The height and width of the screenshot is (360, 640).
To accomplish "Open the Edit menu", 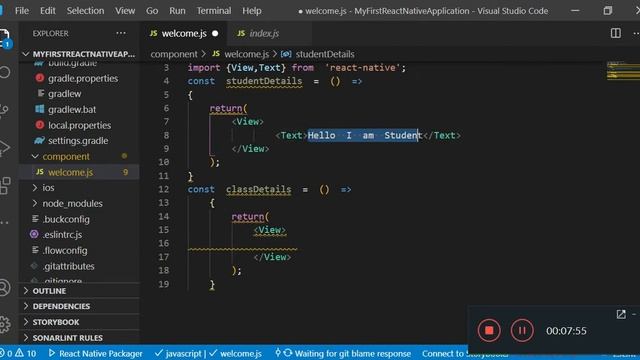I will click(x=48, y=11).
